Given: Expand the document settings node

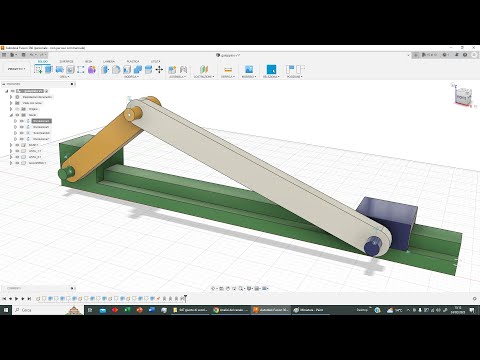Looking at the screenshot, I should (x=11, y=97).
